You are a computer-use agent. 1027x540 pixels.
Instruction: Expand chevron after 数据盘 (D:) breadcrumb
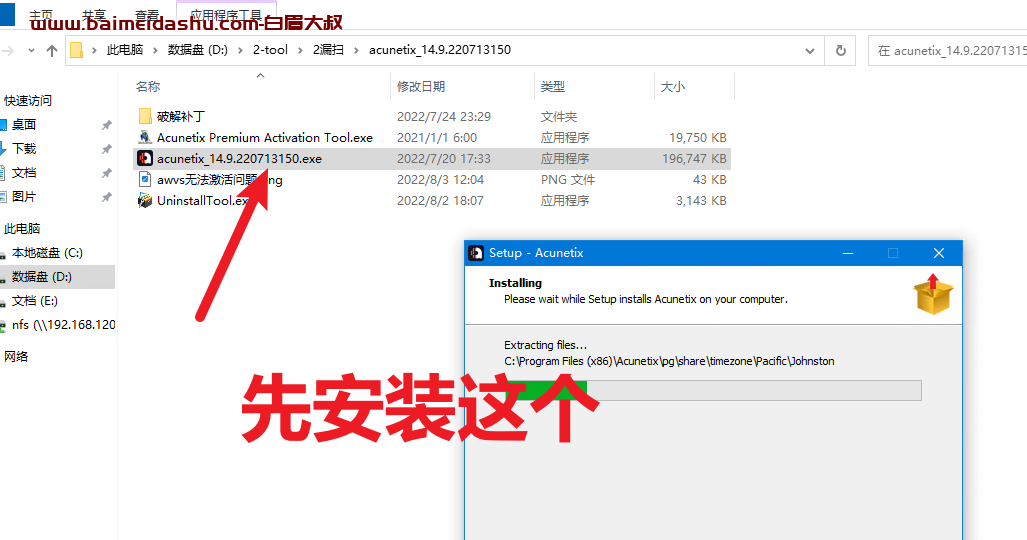[240, 50]
